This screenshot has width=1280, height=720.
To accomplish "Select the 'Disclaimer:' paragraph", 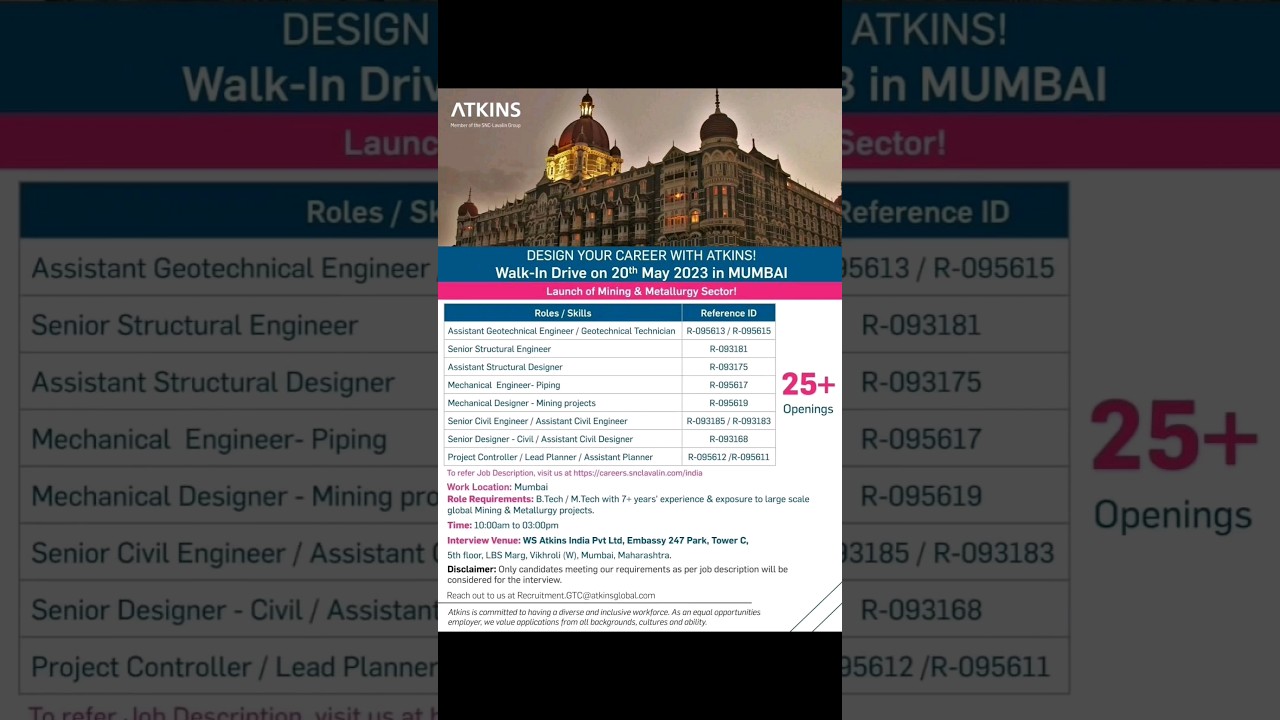I will (617, 574).
